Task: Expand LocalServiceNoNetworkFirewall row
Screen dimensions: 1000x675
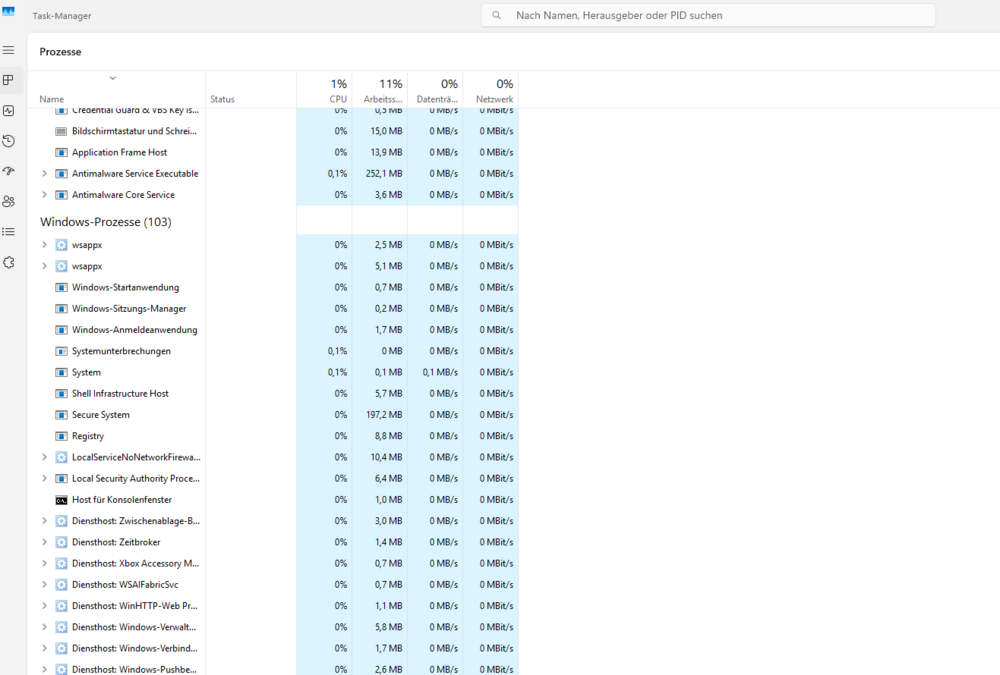Action: [x=44, y=457]
